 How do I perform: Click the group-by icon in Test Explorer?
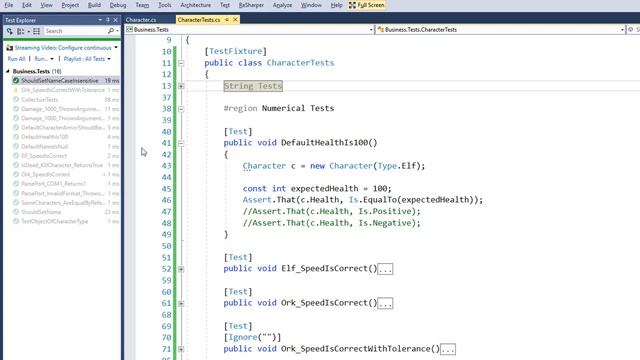coord(20,31)
